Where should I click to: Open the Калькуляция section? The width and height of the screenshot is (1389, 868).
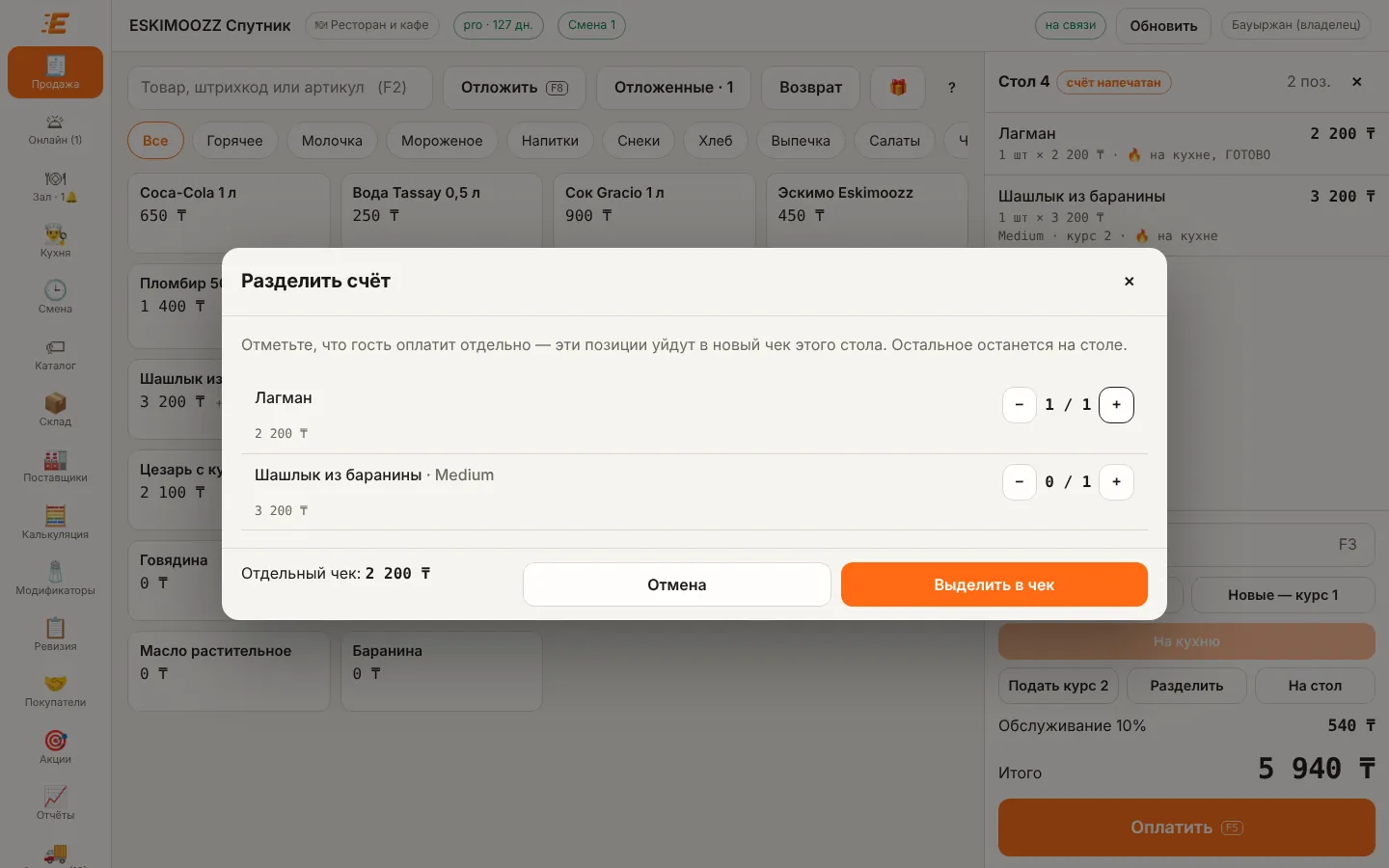click(x=55, y=523)
